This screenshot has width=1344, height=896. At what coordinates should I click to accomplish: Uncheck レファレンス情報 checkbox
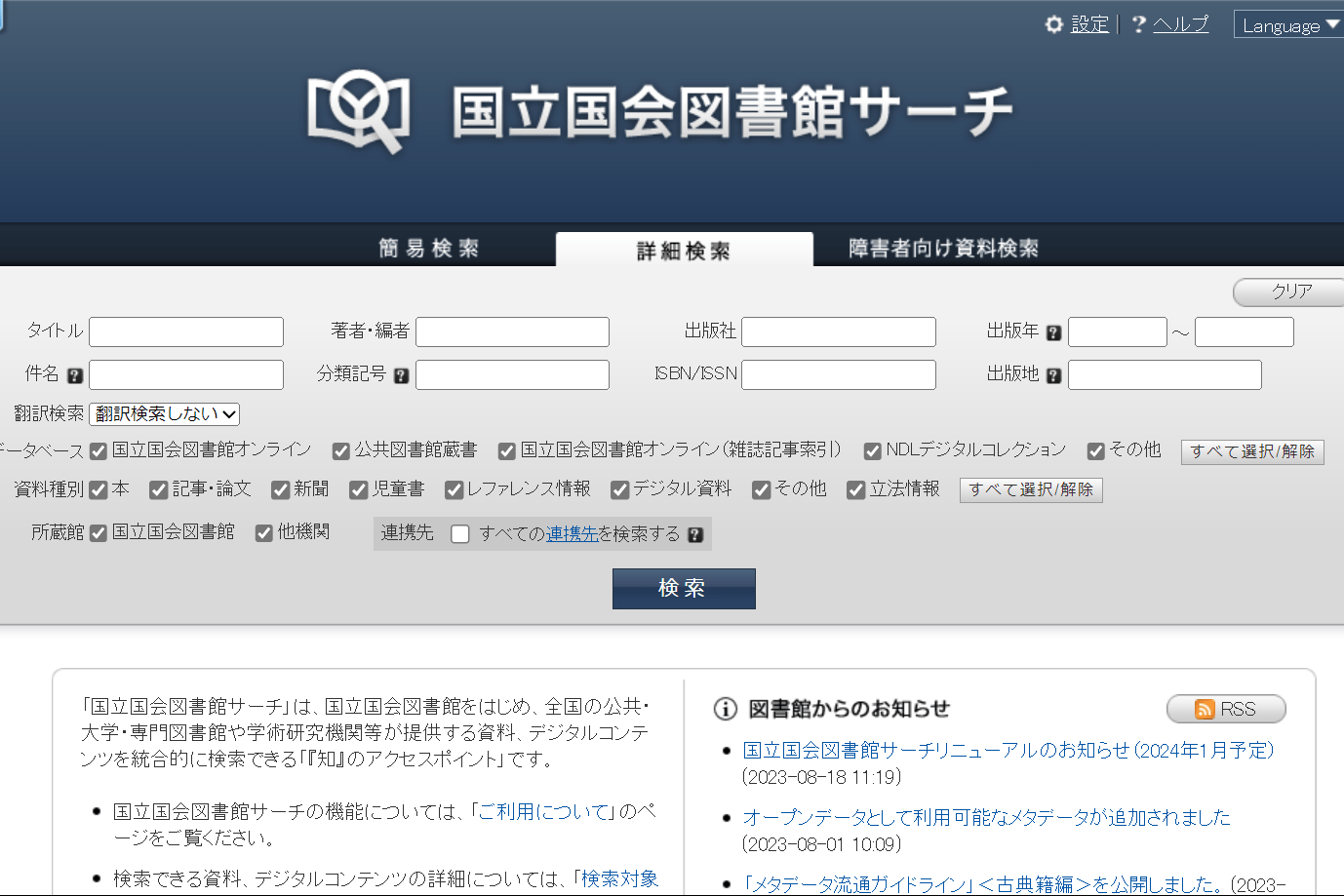tap(455, 490)
